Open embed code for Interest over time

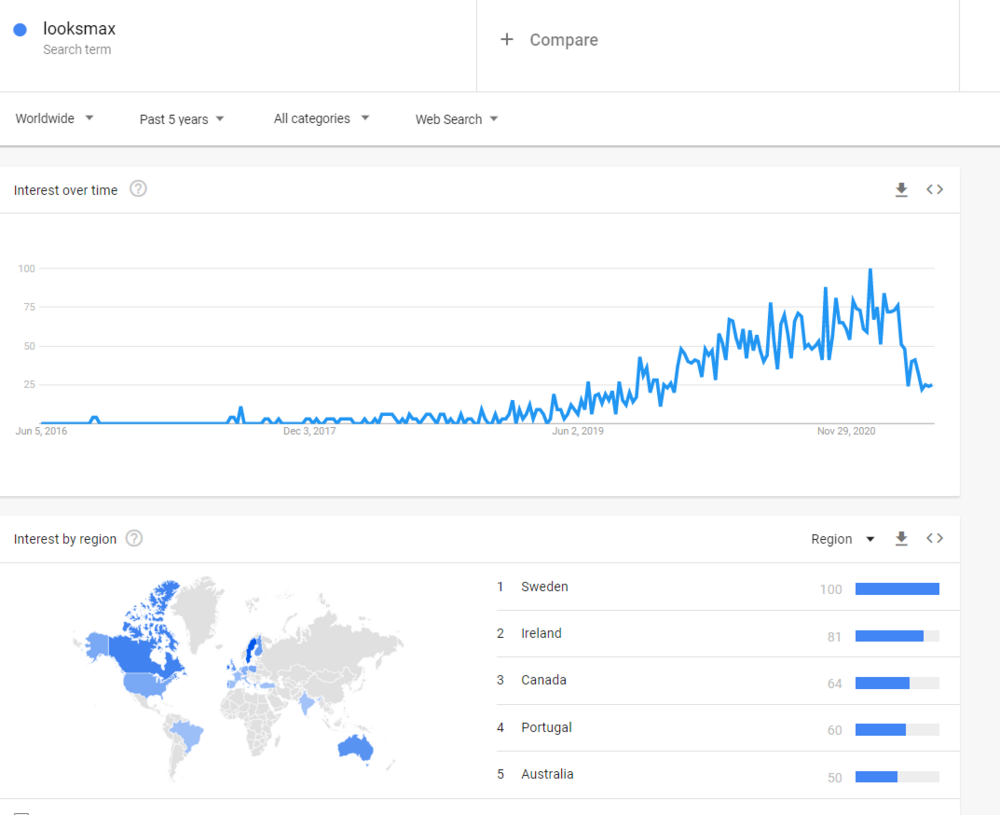tap(934, 190)
